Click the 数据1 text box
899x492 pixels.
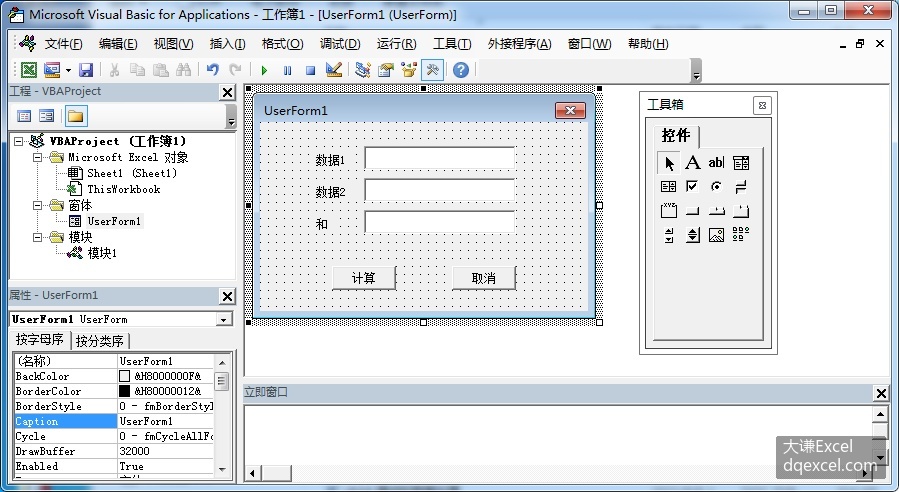(440, 158)
